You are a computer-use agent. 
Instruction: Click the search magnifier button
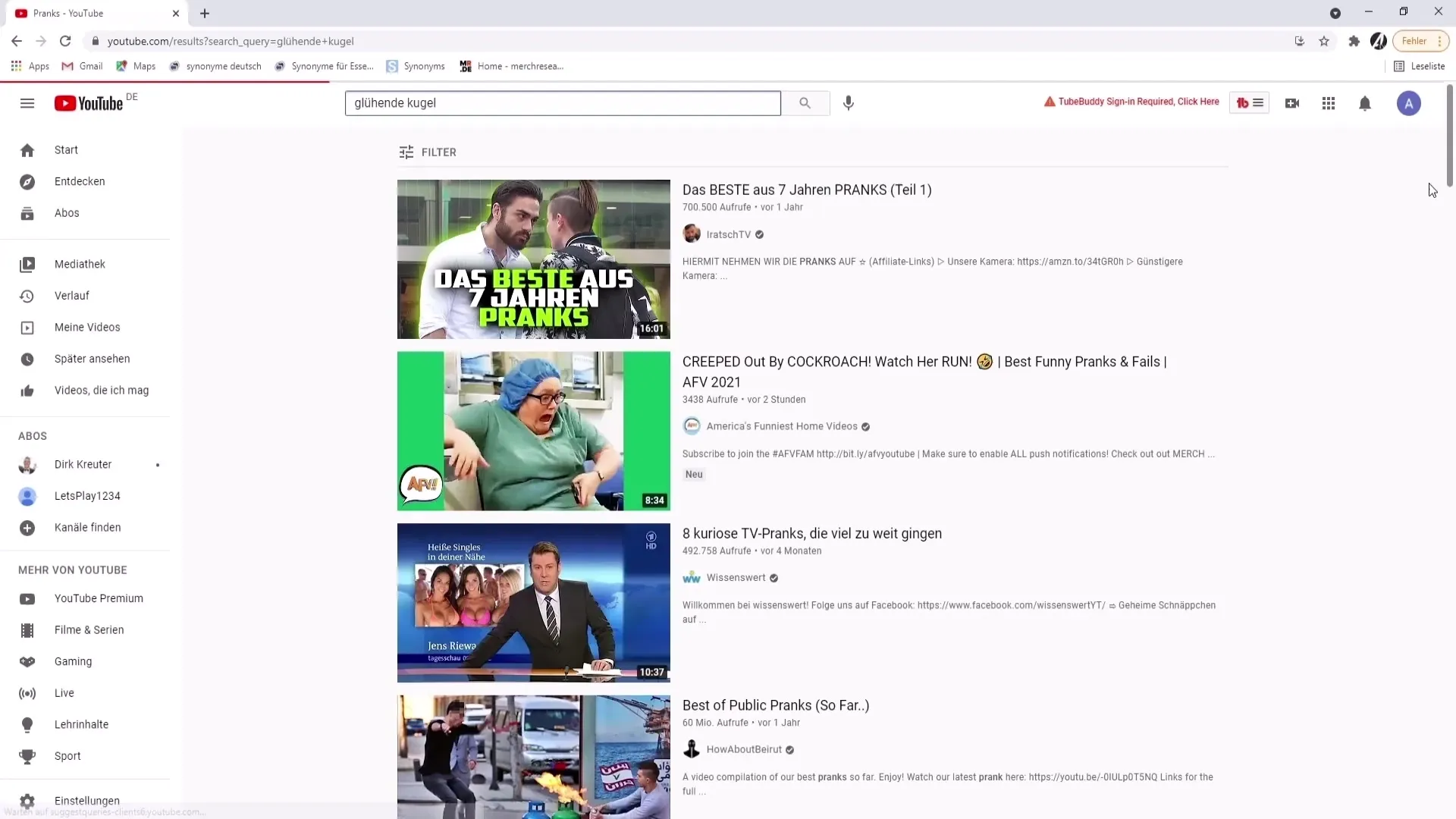(x=805, y=103)
